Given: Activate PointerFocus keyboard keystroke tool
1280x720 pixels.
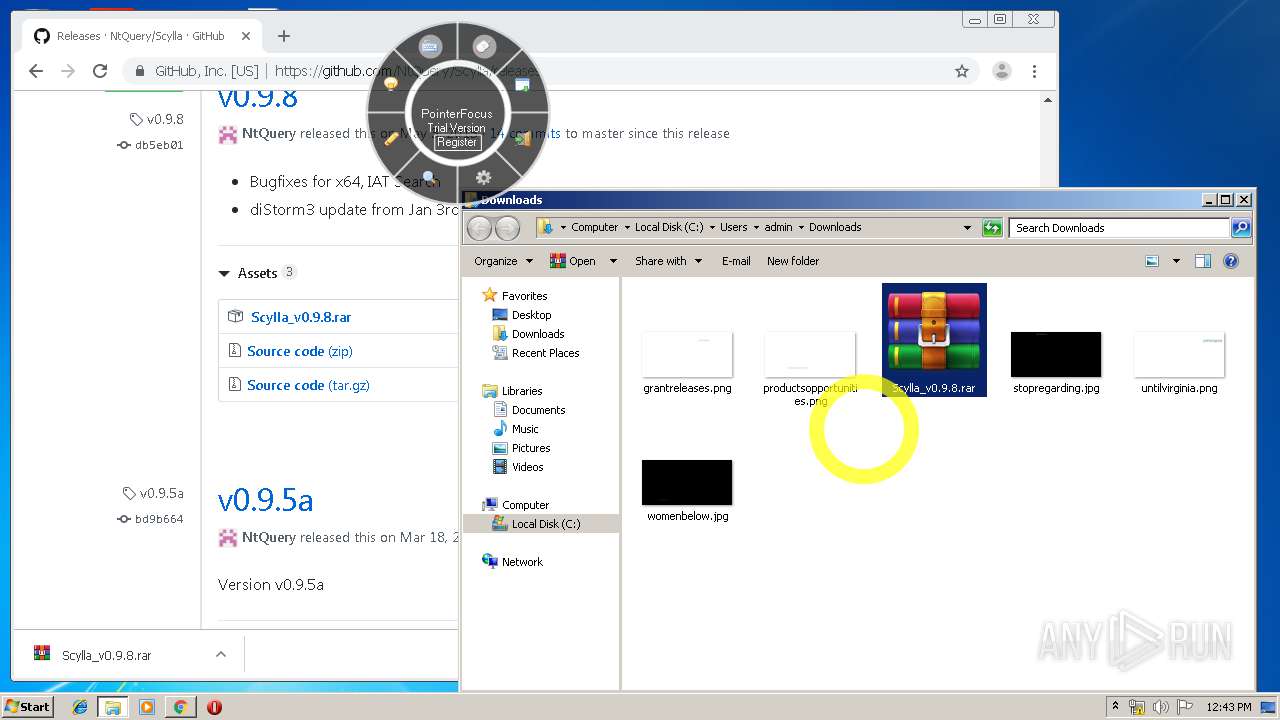Looking at the screenshot, I should 430,46.
